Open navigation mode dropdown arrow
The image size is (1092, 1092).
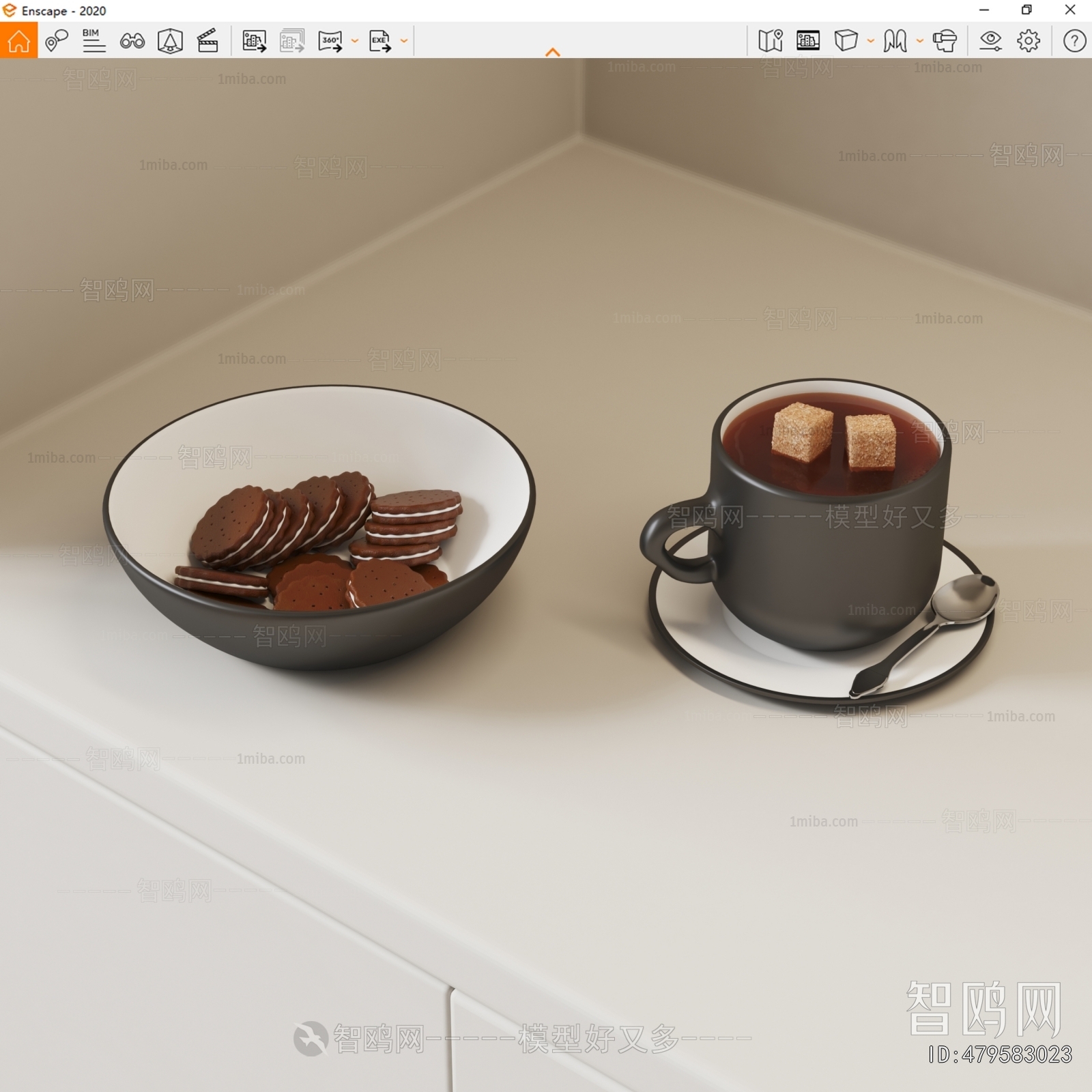(x=919, y=41)
